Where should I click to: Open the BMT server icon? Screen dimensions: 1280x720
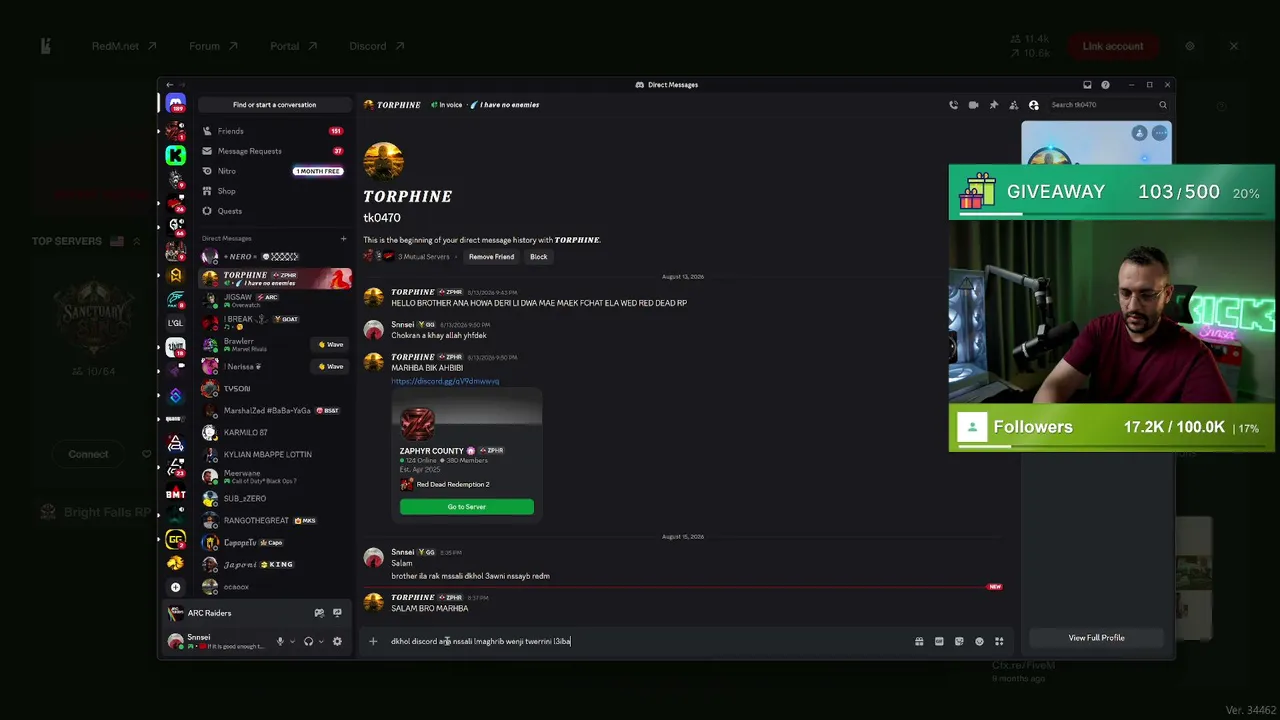click(175, 493)
